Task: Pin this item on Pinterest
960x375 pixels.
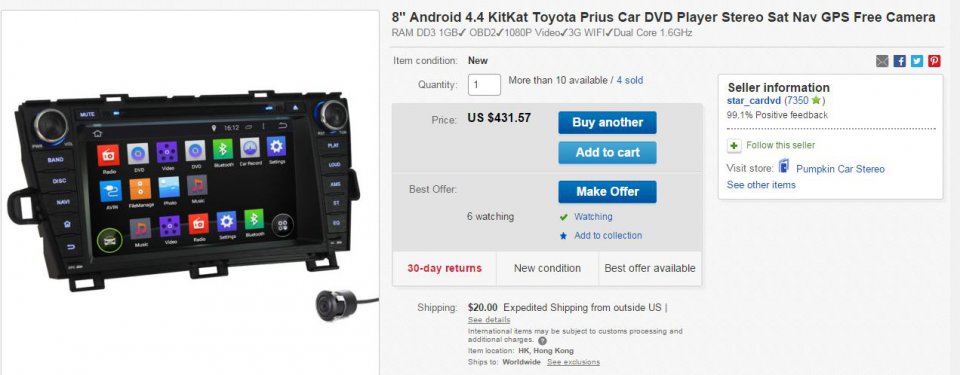Action: [x=934, y=61]
